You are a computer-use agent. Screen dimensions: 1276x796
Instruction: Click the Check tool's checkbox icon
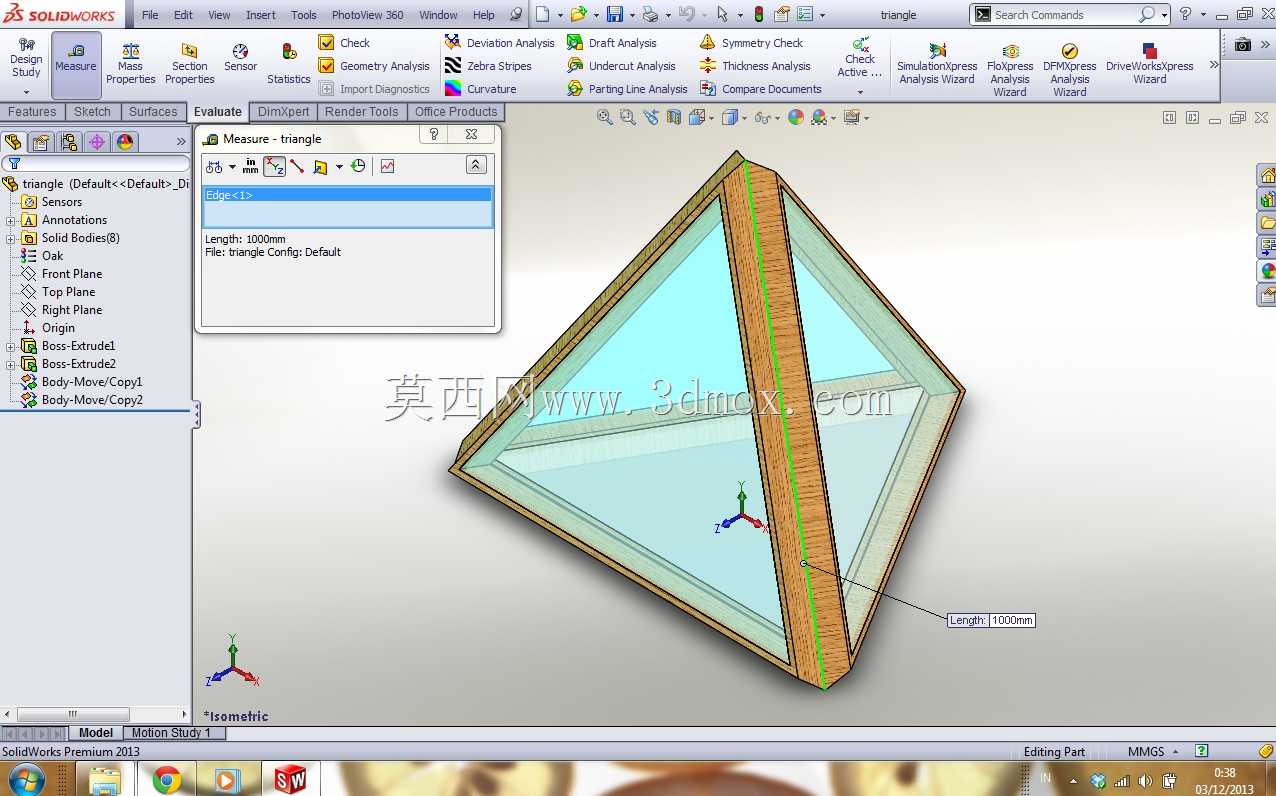click(x=326, y=43)
